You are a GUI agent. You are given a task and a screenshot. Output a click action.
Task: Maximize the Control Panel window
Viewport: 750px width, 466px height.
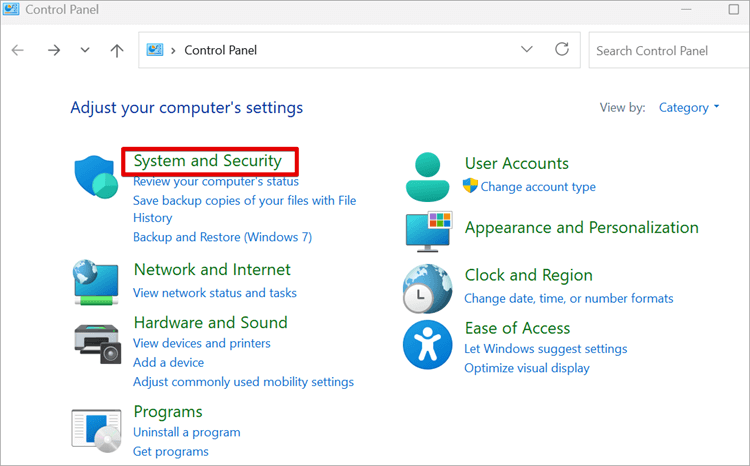734,10
